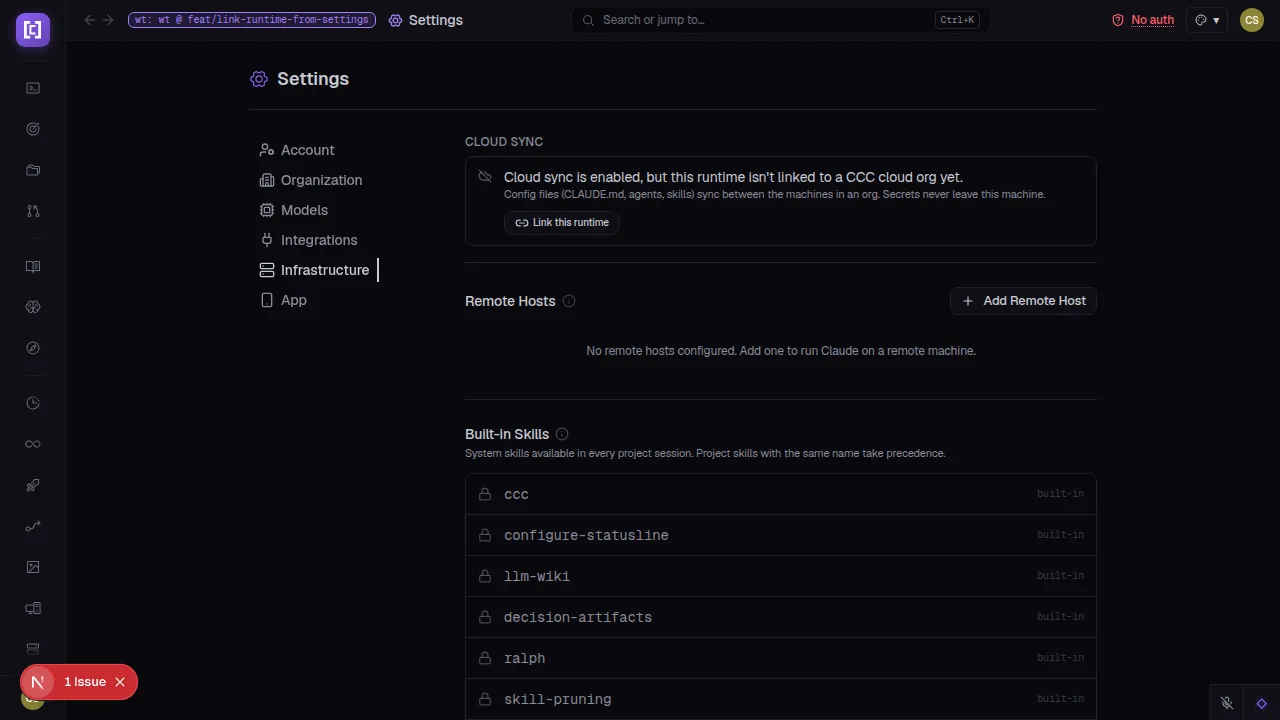This screenshot has height=720, width=1280.
Task: Click the Add Remote Host button
Action: coord(1023,301)
